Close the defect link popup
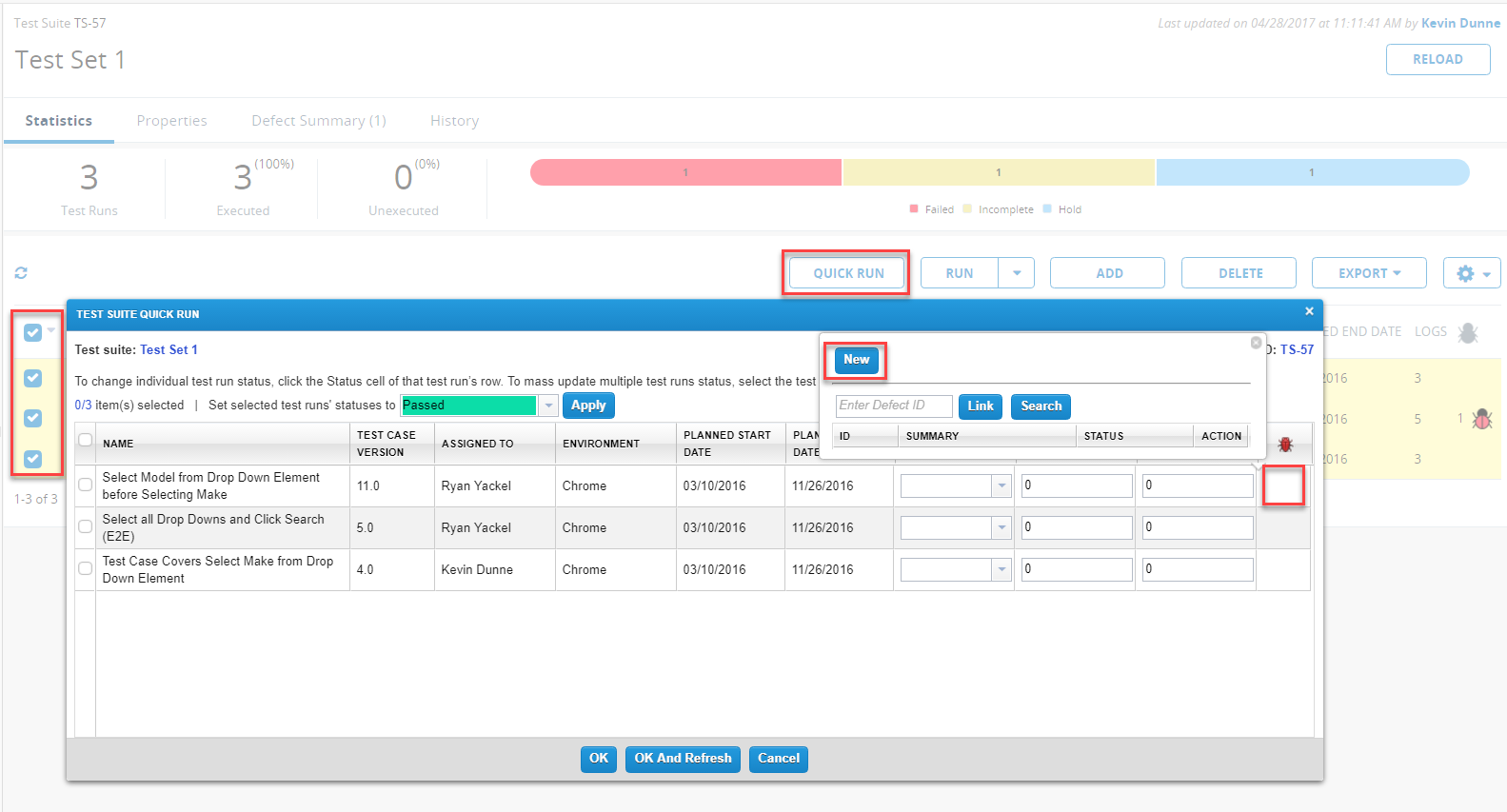This screenshot has width=1507, height=812. [x=1256, y=343]
